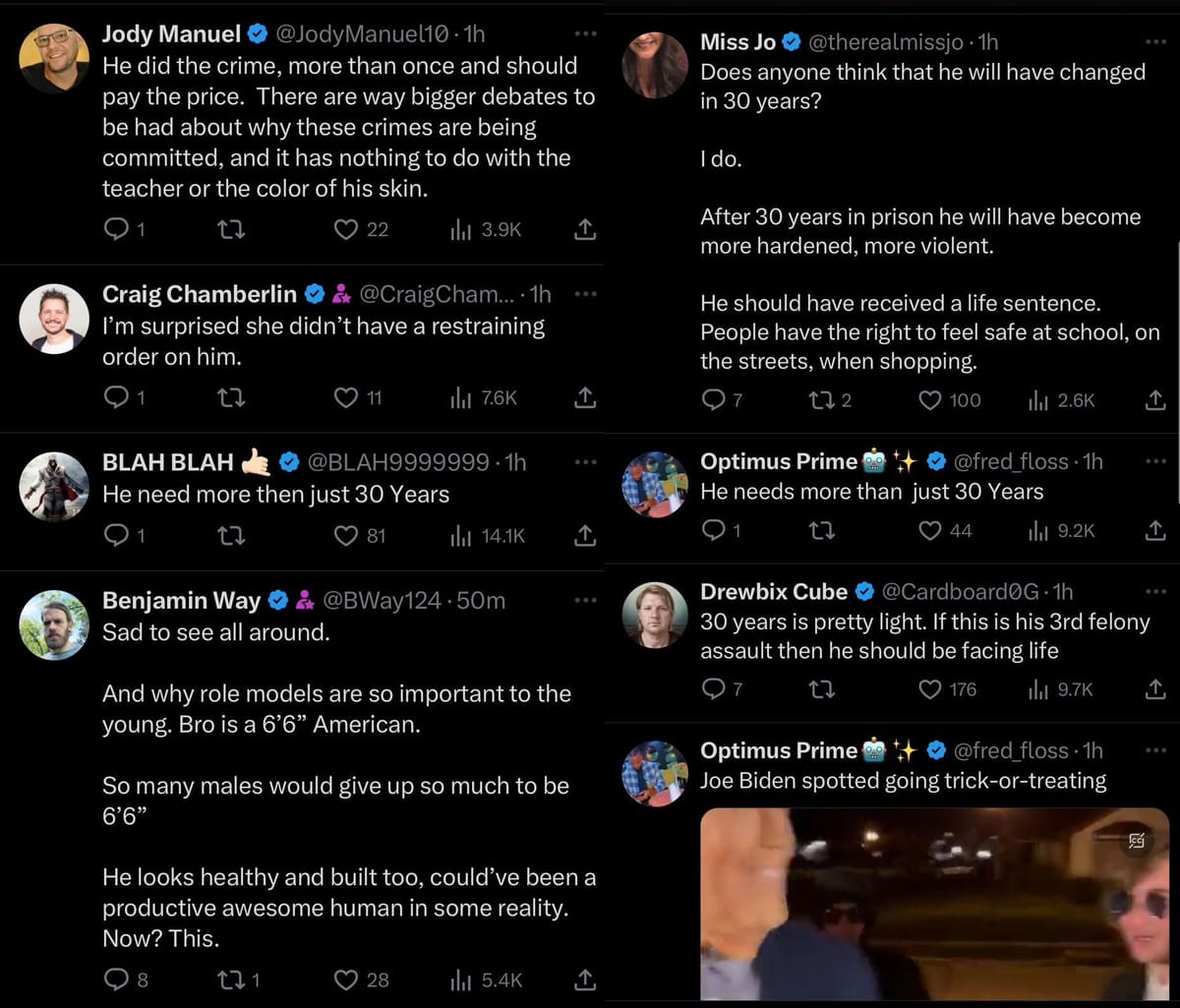Share Craig Chamberlin's tweet

pyautogui.click(x=584, y=397)
